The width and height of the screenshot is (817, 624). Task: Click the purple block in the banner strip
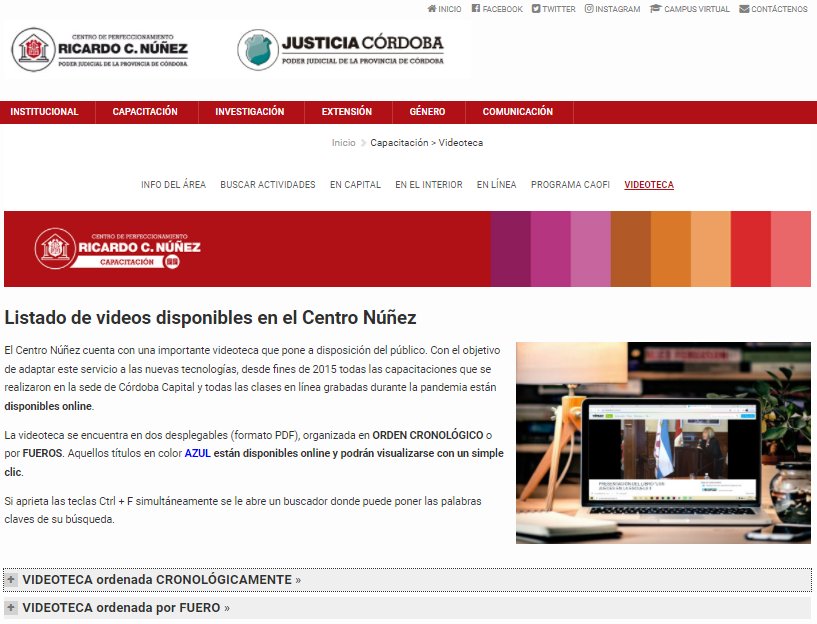tap(508, 249)
